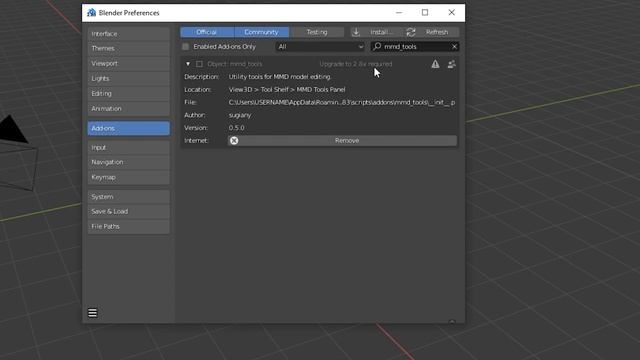Enable the Object: mmd_tools add-on checkbox

(199, 64)
